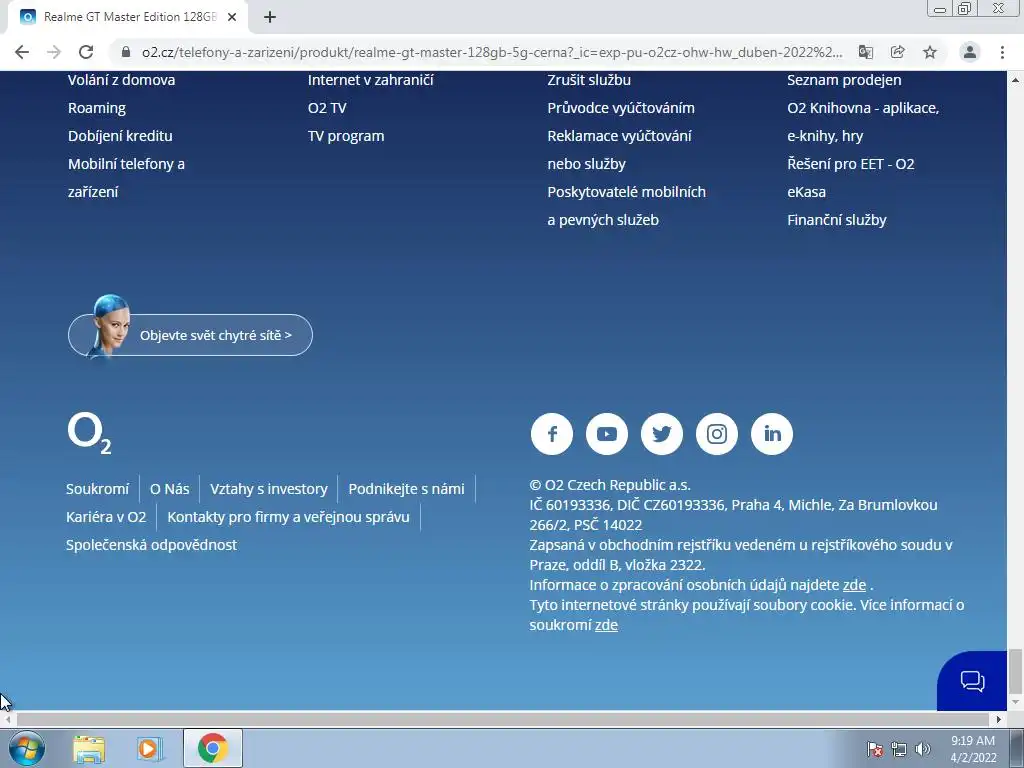Open O2 Facebook page icon

(x=552, y=434)
